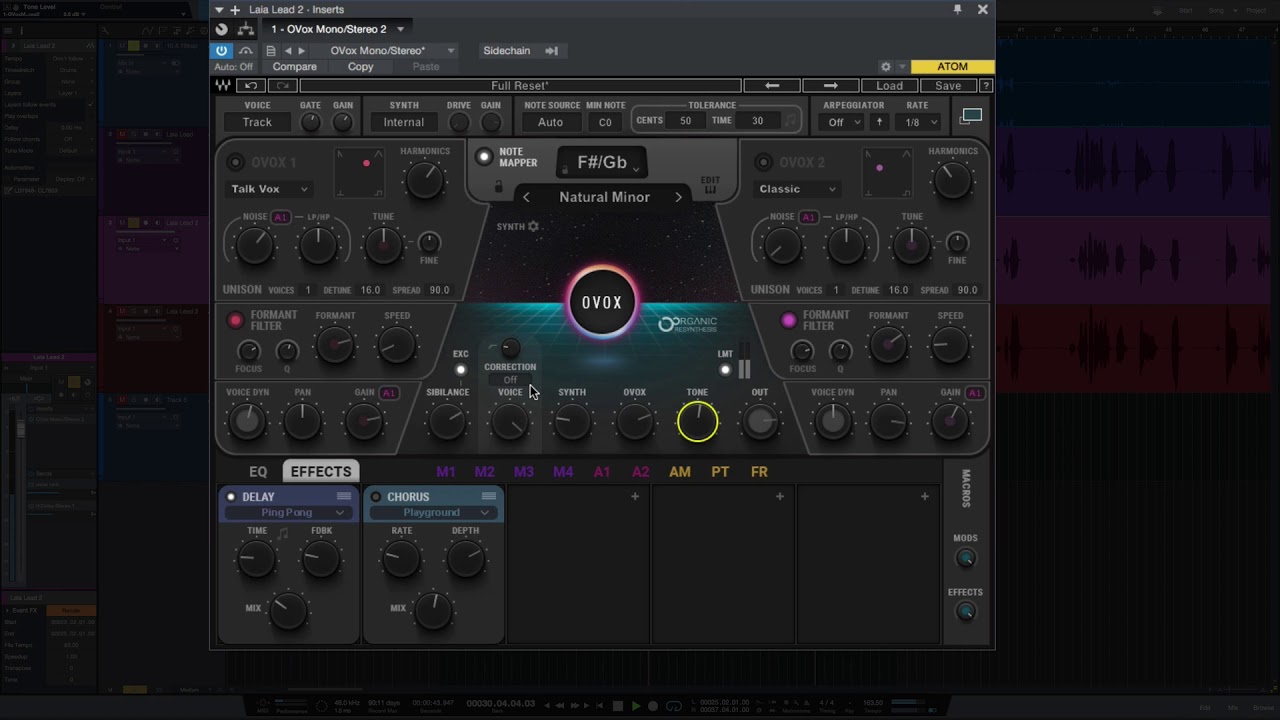Screen dimensions: 1280x720
Task: Click the Compare button
Action: (294, 67)
